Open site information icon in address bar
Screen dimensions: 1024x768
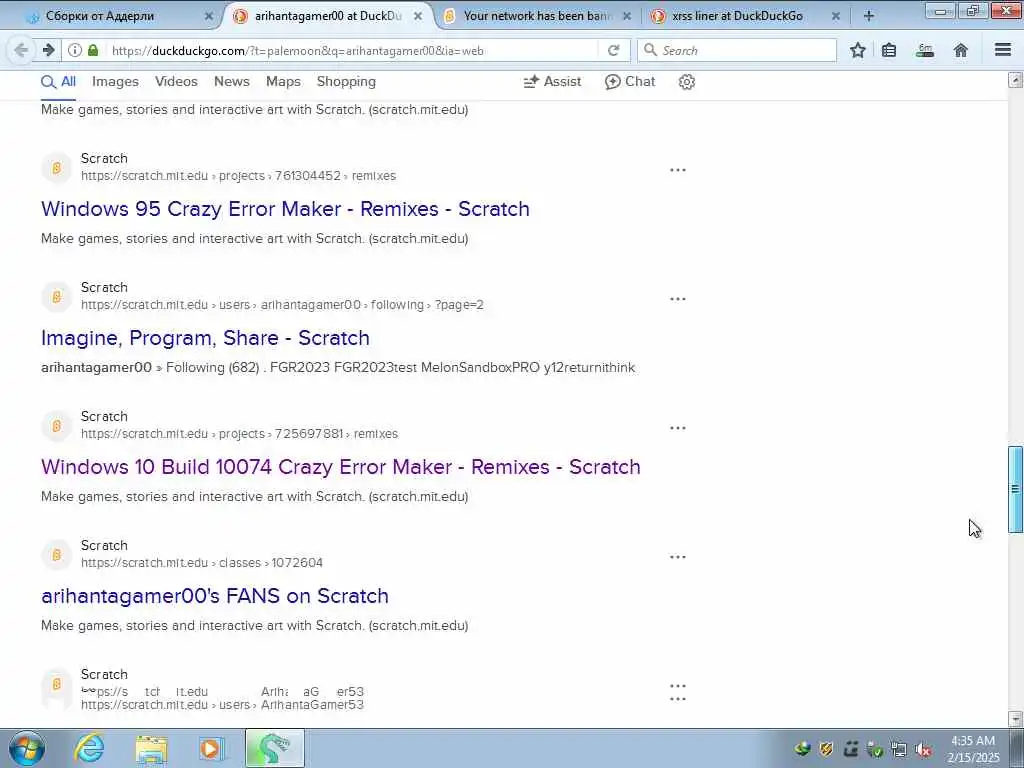click(75, 50)
